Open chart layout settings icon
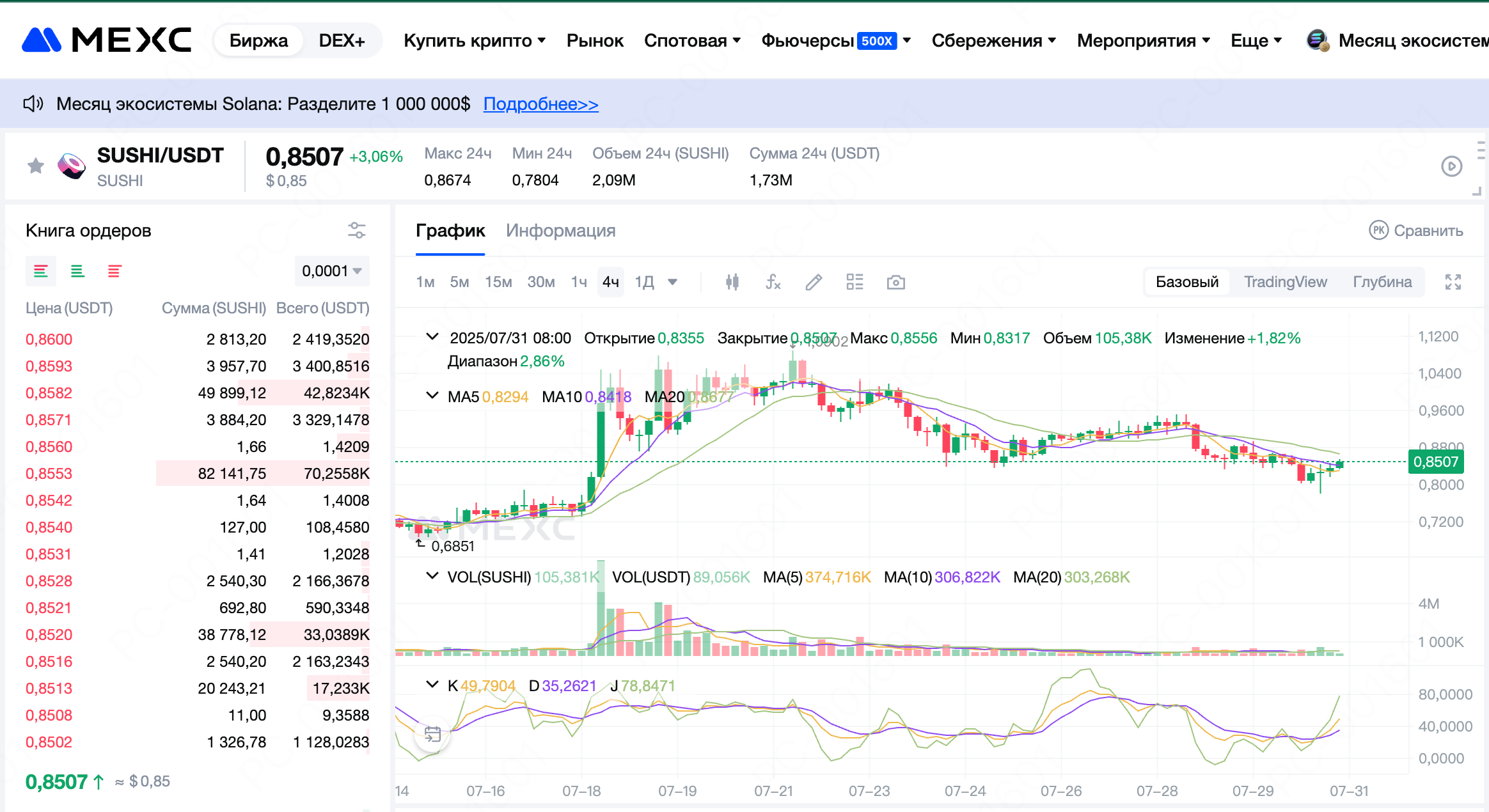 point(855,282)
